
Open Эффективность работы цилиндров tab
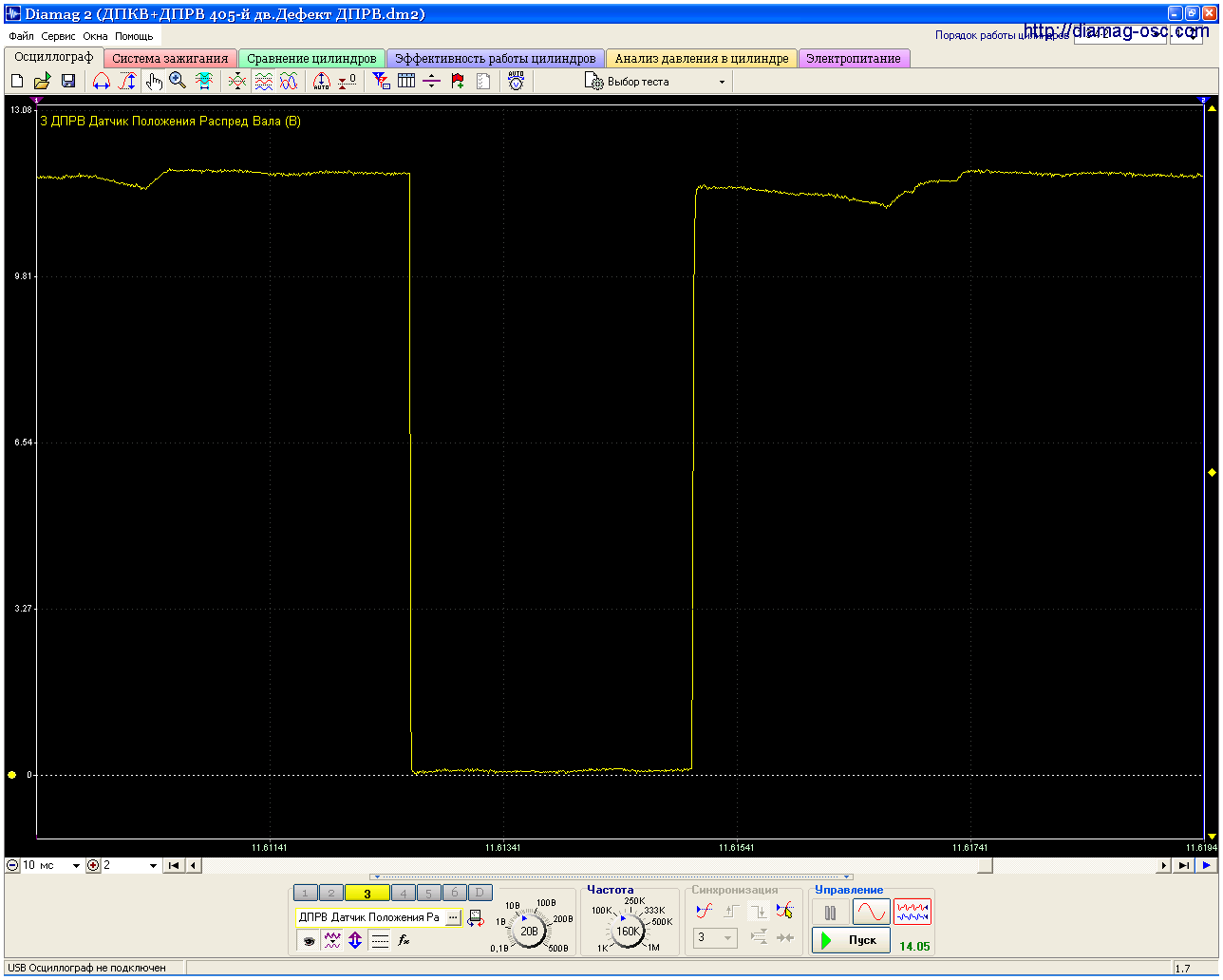click(495, 59)
